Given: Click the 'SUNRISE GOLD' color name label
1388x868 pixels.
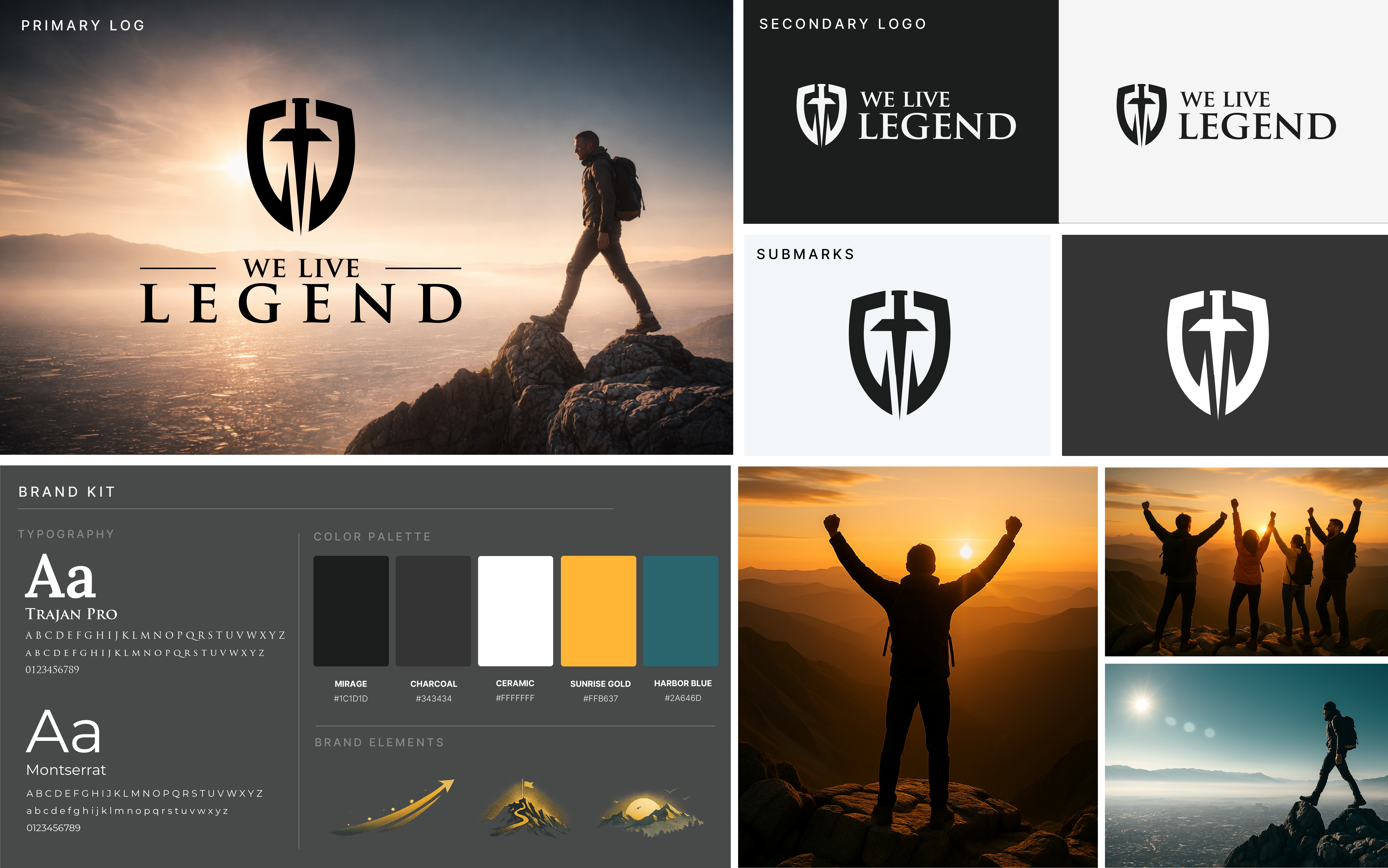Looking at the screenshot, I should tap(601, 684).
